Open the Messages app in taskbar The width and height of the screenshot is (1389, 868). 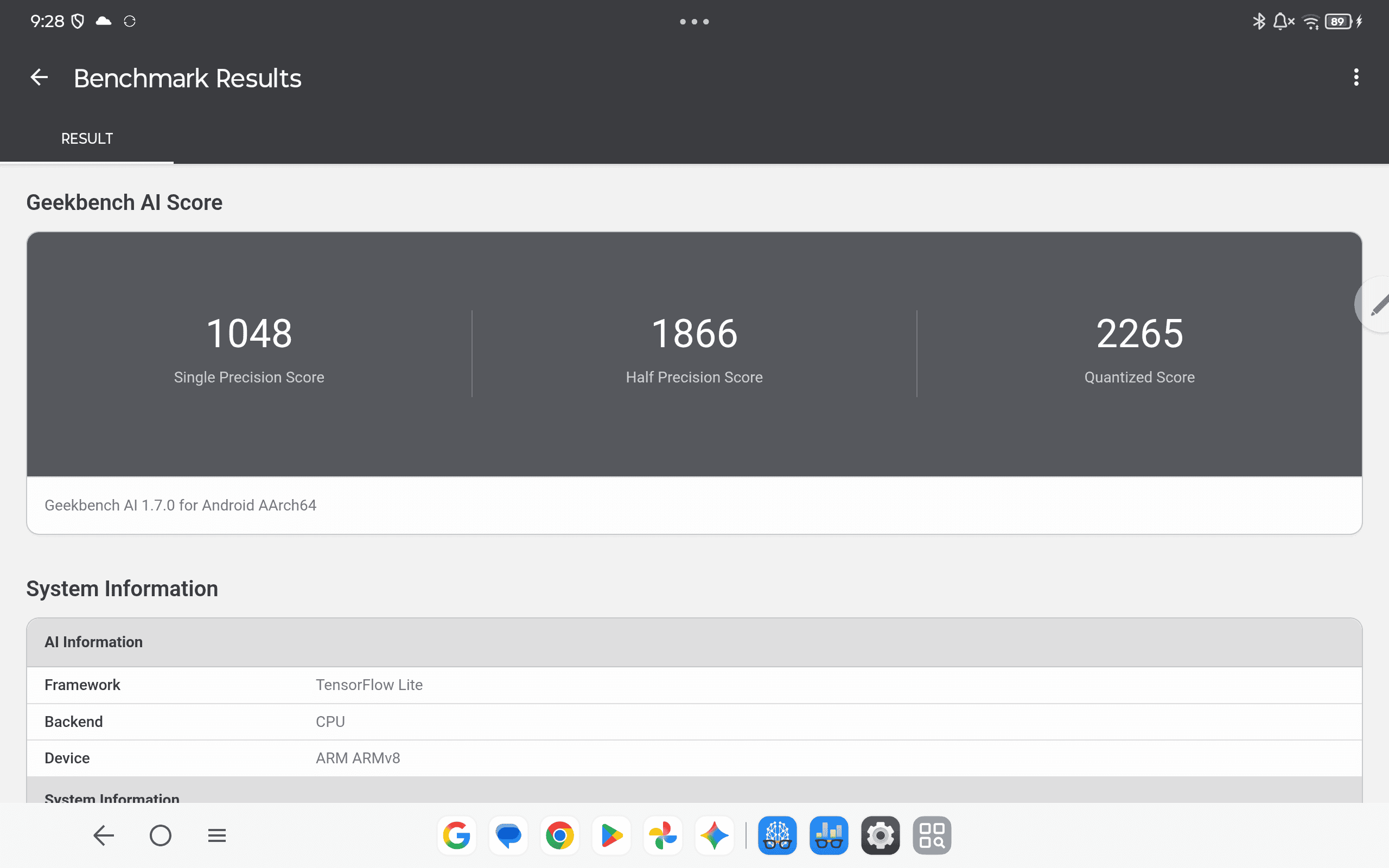click(x=508, y=835)
